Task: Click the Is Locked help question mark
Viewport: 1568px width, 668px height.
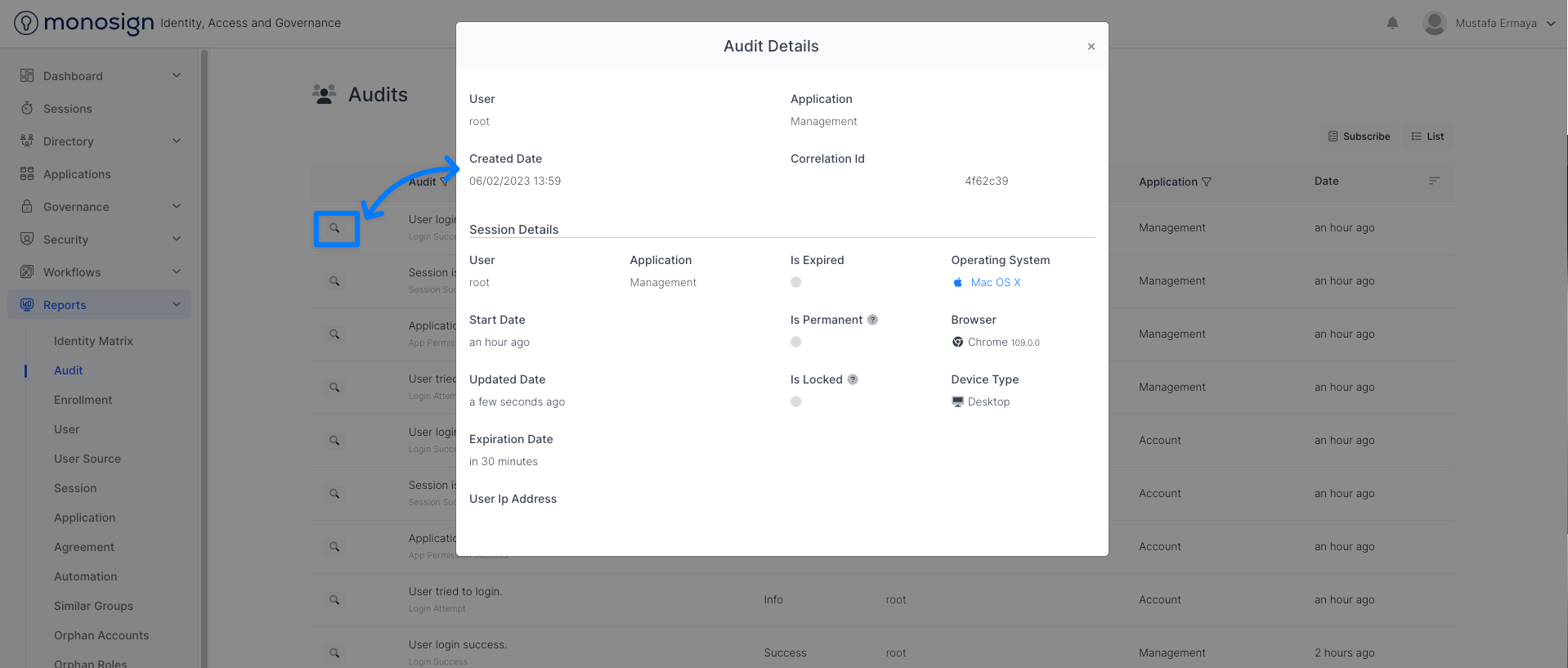Action: tap(853, 379)
